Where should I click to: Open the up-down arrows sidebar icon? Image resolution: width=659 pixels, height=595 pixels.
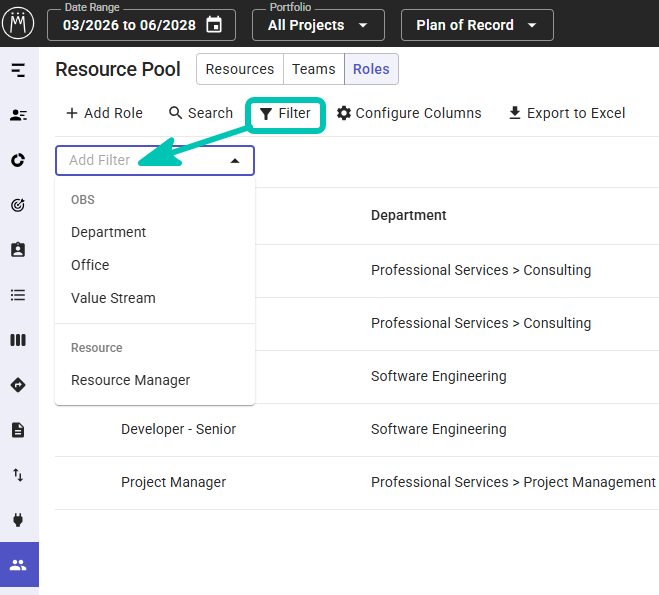coord(18,475)
